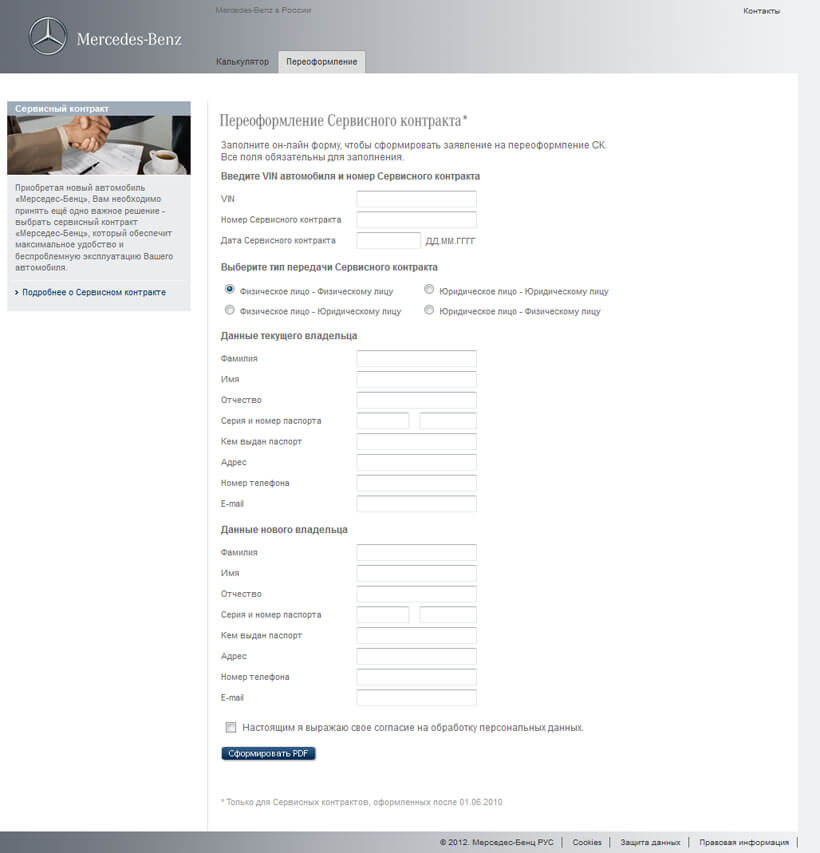Screen dimensions: 820x853
Task: Click the Mercedes-Benz wordmark in header
Action: (129, 39)
